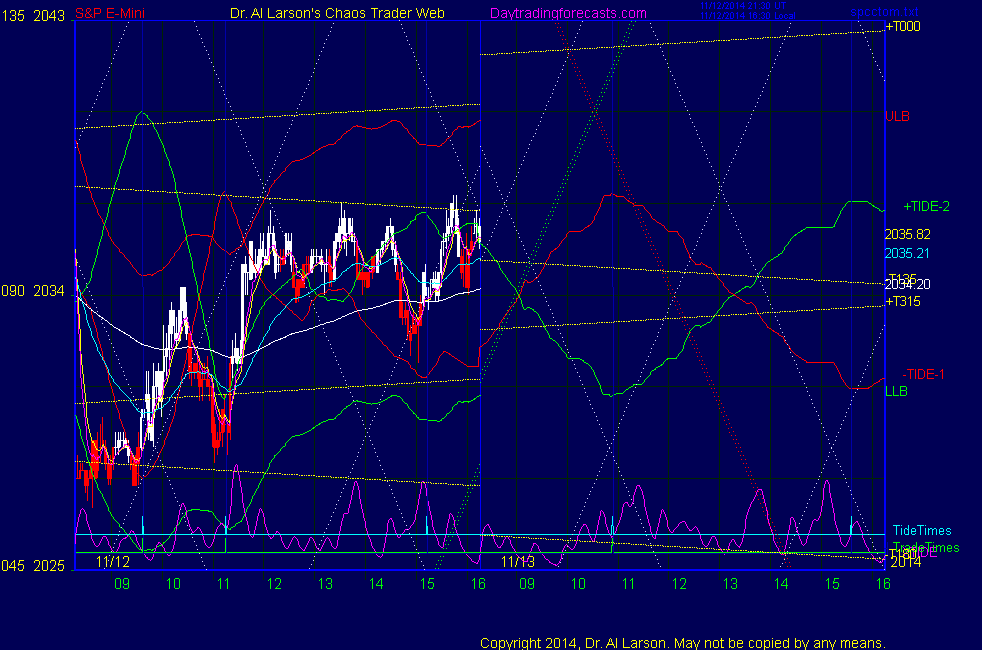Click the 135 2043 axis label
Screen dimensions: 982x650
point(33,16)
